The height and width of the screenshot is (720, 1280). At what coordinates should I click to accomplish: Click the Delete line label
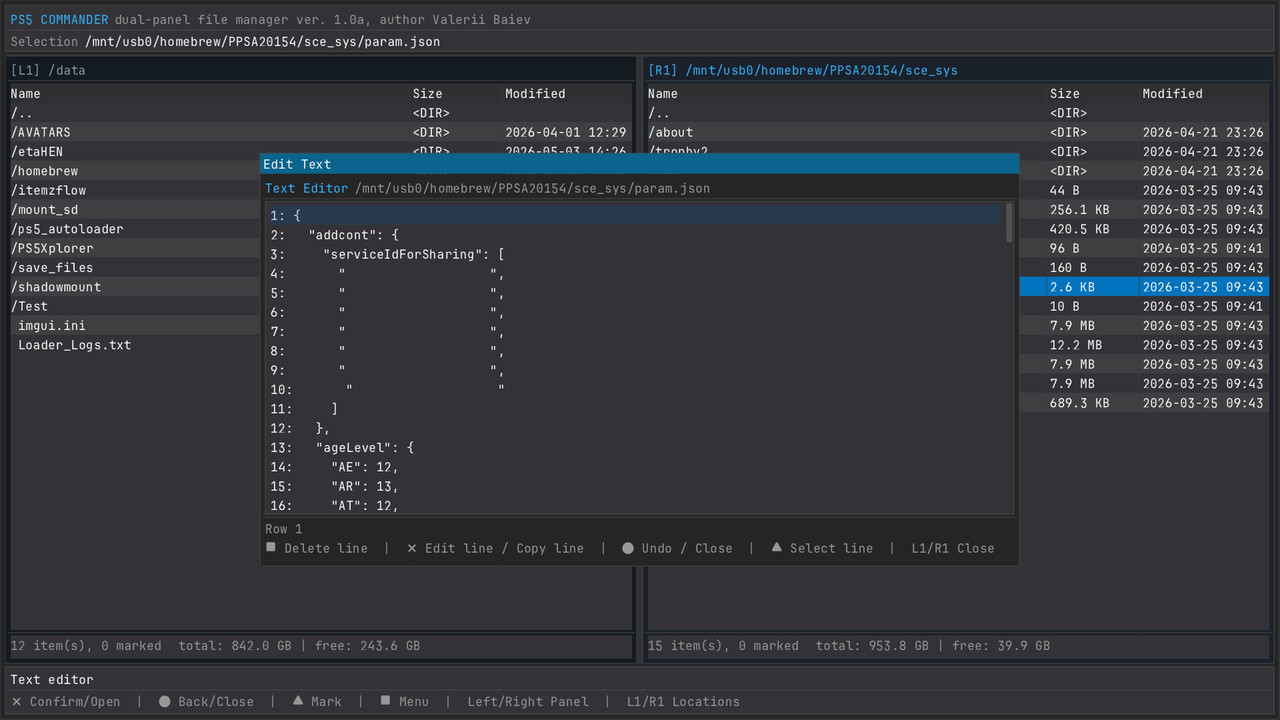click(x=326, y=548)
